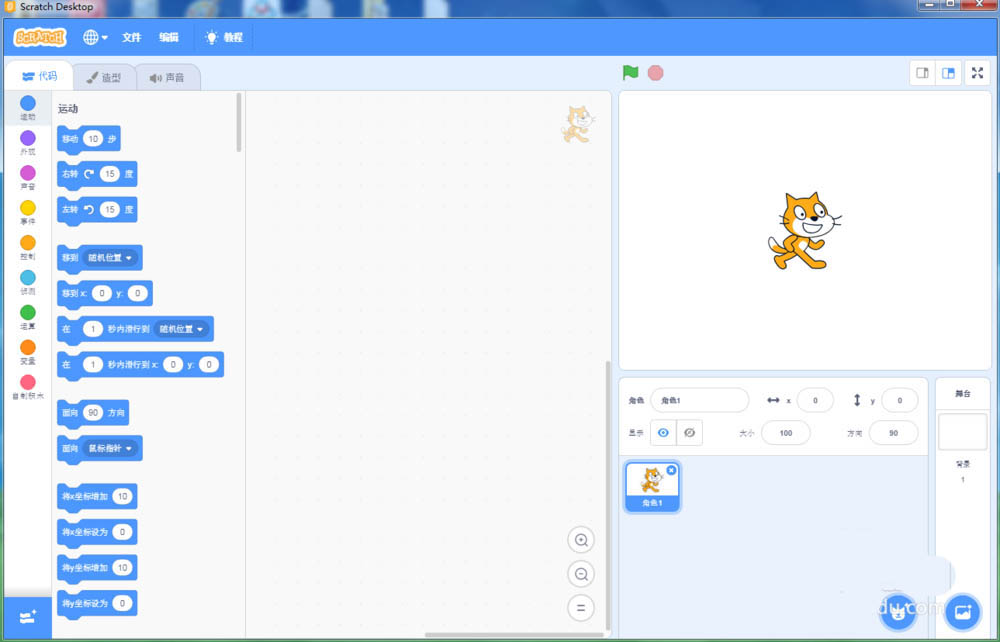Show the sprite with the eye toggle
This screenshot has width=1000, height=642.
pyautogui.click(x=663, y=432)
